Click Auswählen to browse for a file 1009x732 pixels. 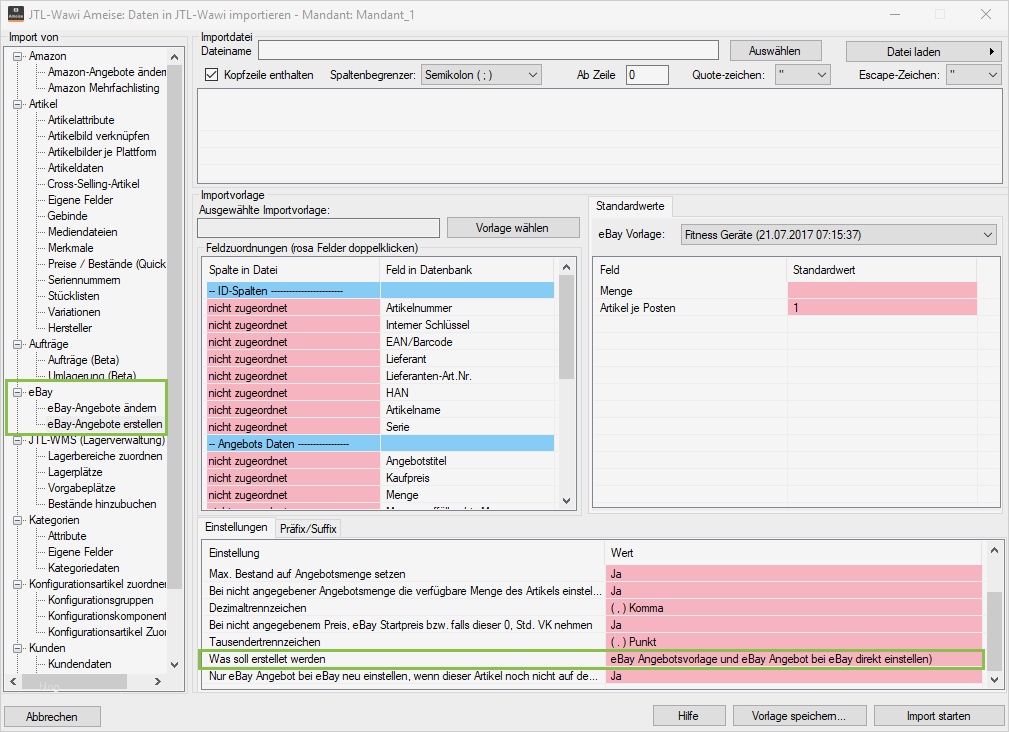[772, 49]
